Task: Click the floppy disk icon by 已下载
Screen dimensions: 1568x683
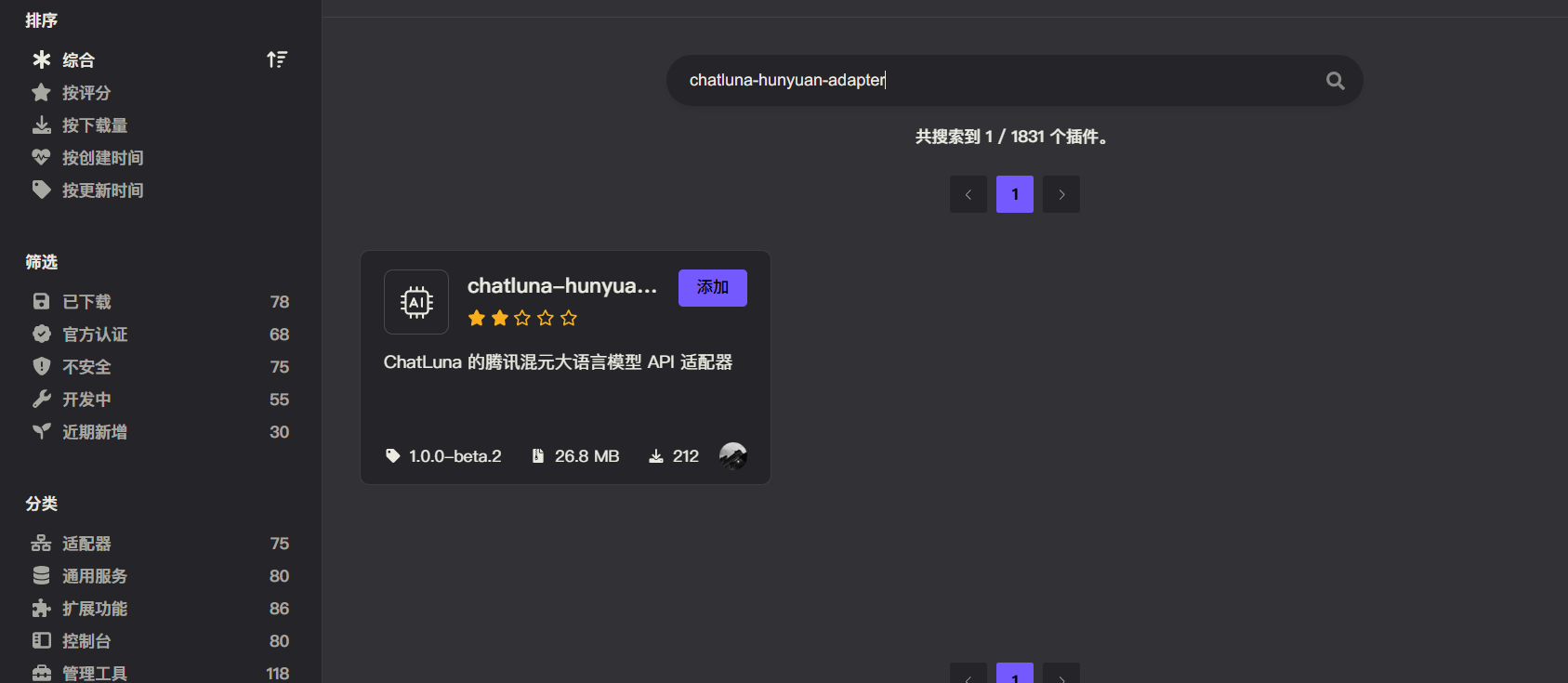Action: 42,302
